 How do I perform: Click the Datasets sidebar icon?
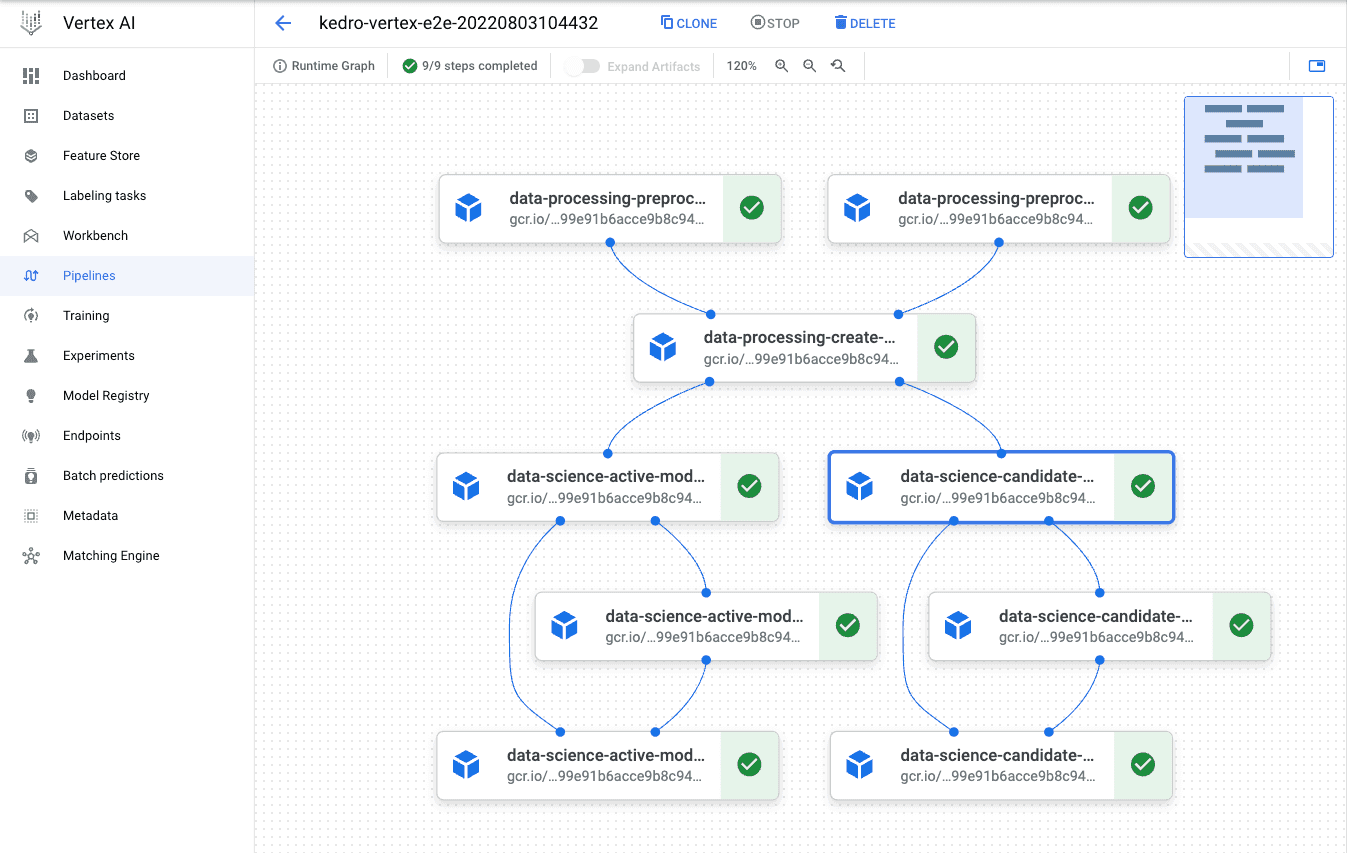click(x=31, y=116)
